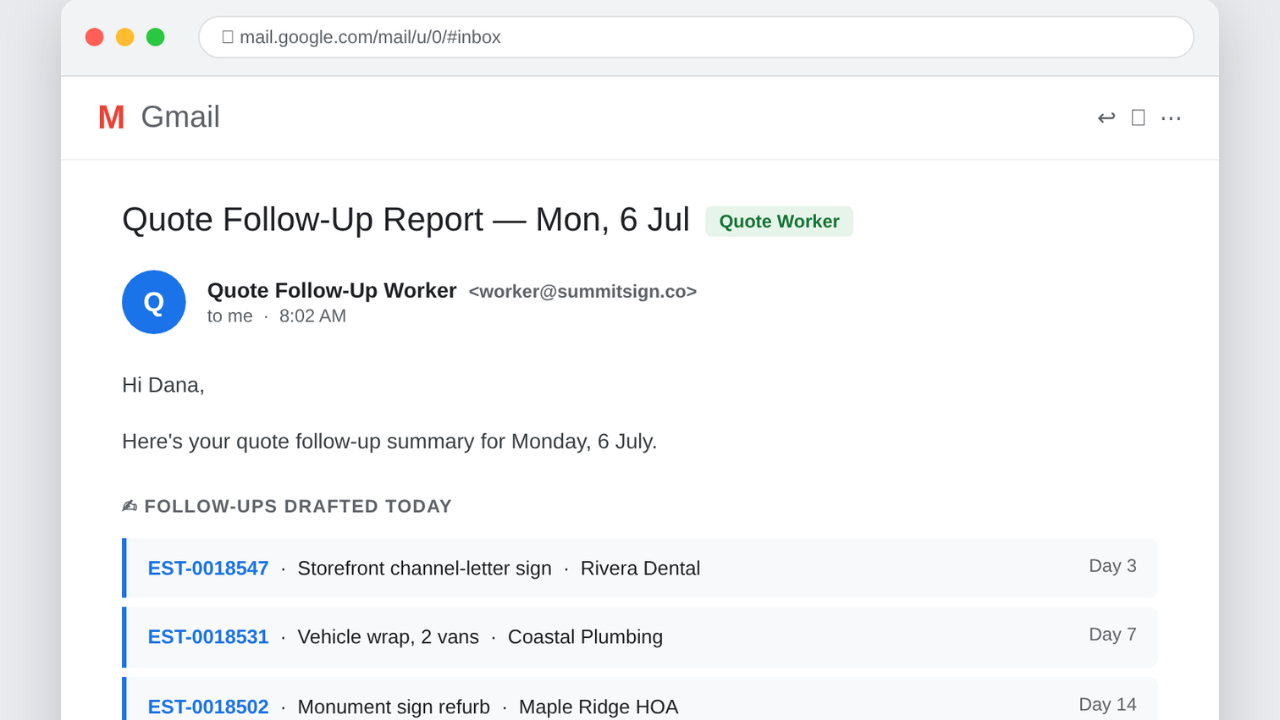Select the Coastal Plumbing vehicle wrap row
The width and height of the screenshot is (1280, 720).
click(640, 637)
